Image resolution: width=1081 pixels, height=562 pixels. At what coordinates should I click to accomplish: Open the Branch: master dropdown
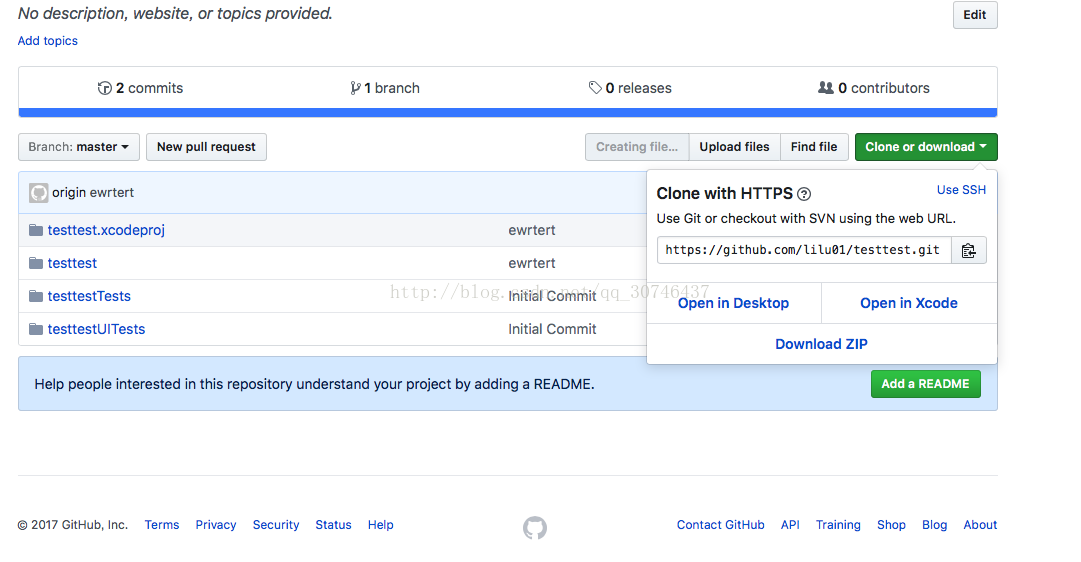(x=79, y=147)
